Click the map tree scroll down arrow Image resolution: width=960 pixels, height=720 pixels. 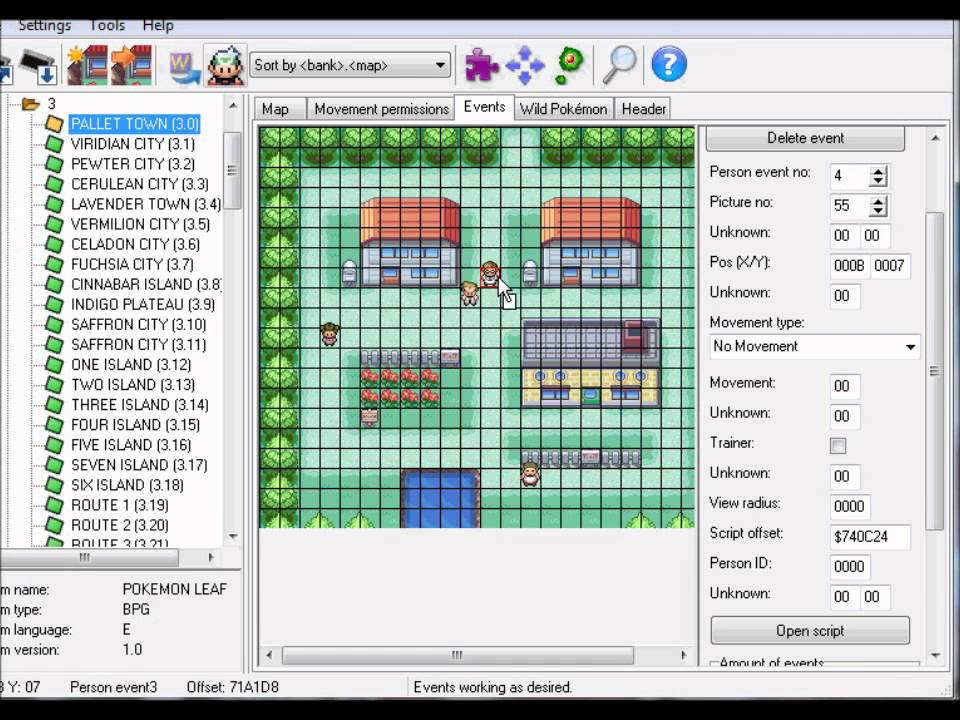[x=233, y=537]
